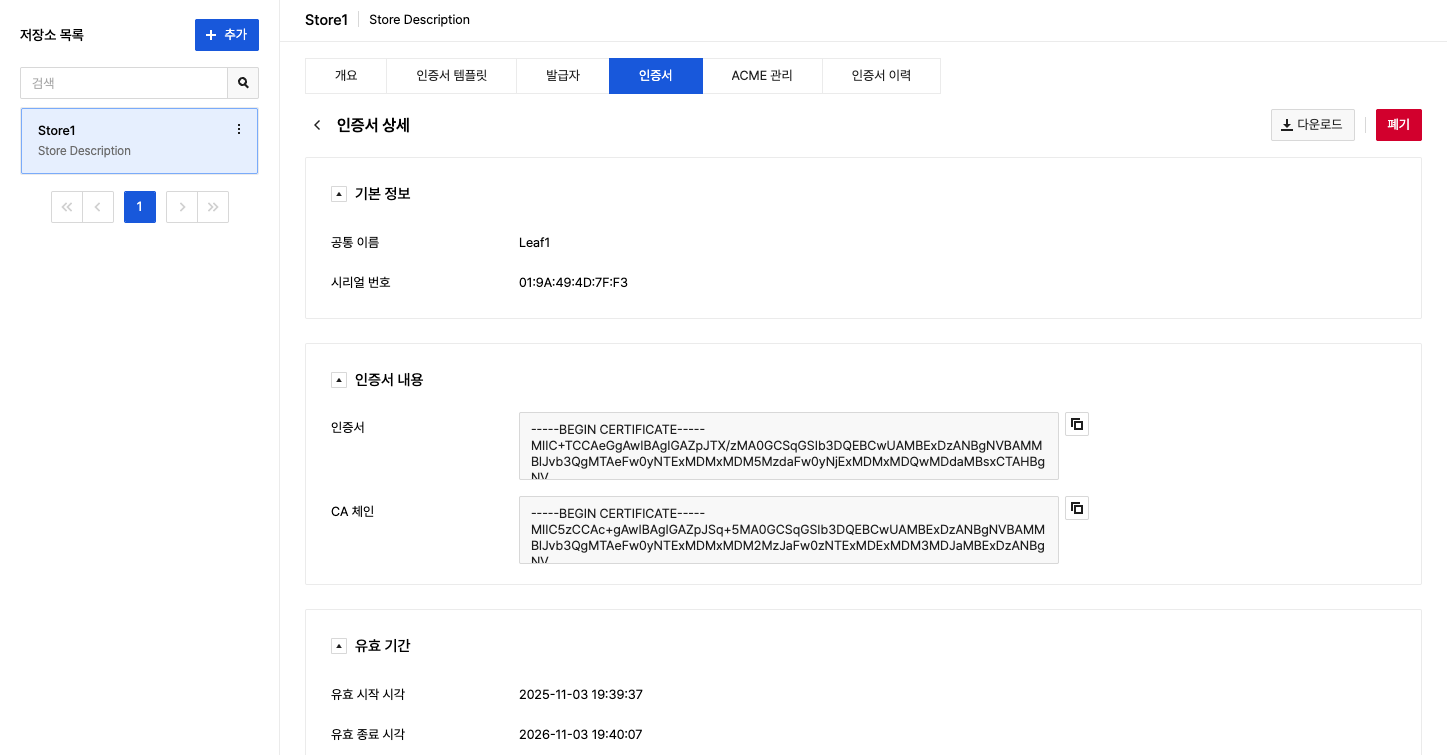Copy the CA chain text to clipboard
Screen dimensions: 1447x755
(x=1077, y=508)
